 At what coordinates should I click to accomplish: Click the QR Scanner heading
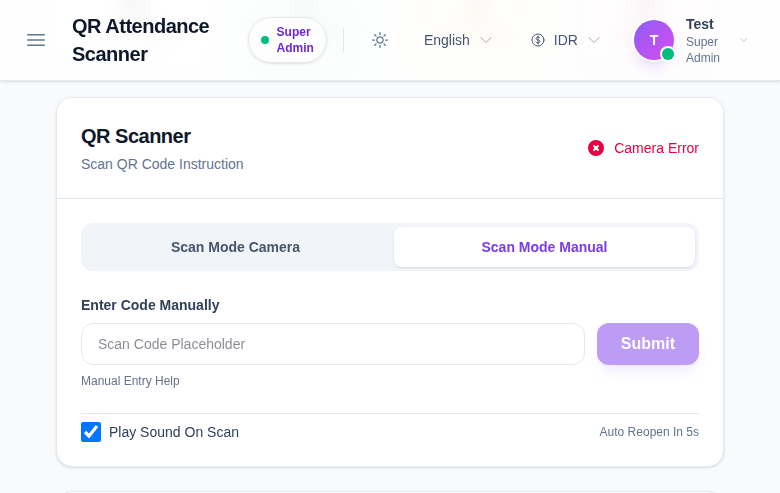tap(136, 136)
